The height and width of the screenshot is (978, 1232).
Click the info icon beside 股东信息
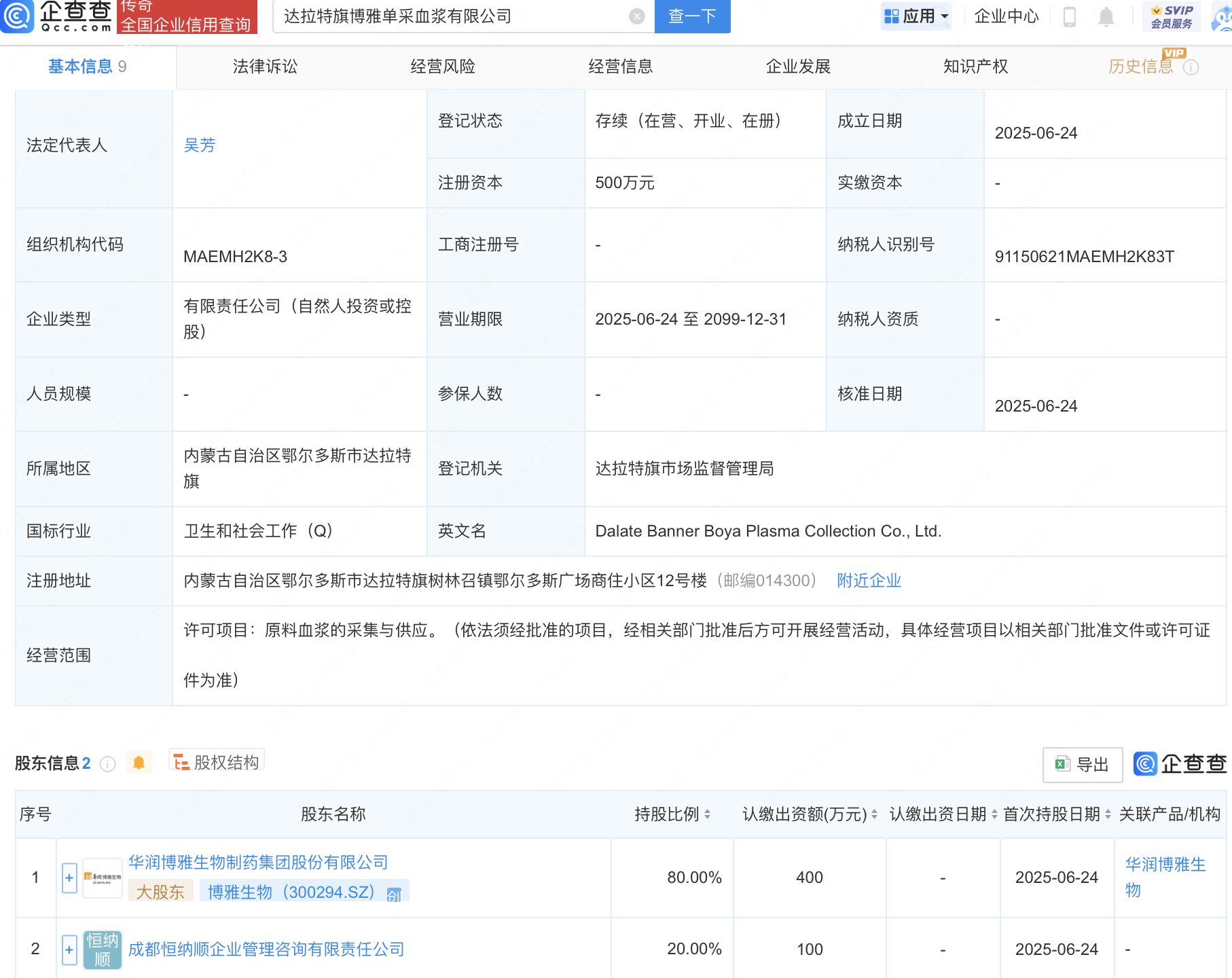coord(107,764)
